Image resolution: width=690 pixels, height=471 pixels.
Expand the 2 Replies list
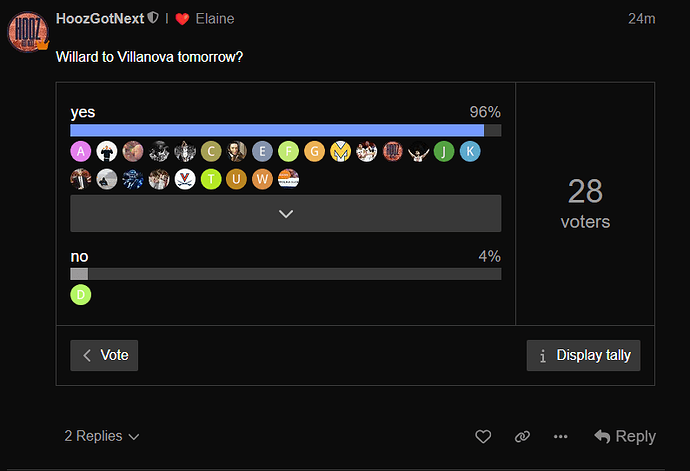click(x=102, y=436)
